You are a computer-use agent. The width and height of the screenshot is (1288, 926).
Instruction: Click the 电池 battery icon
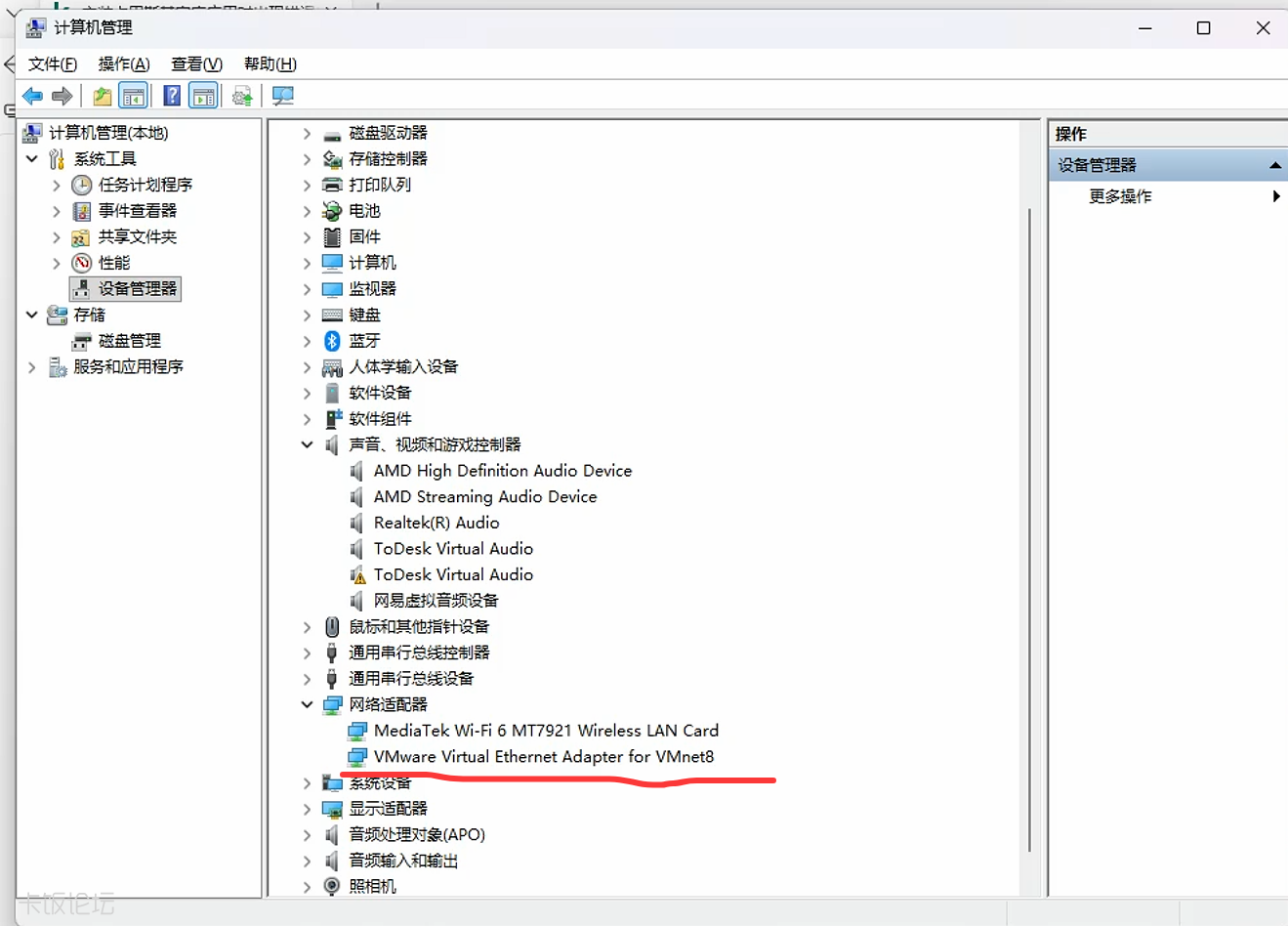click(332, 211)
